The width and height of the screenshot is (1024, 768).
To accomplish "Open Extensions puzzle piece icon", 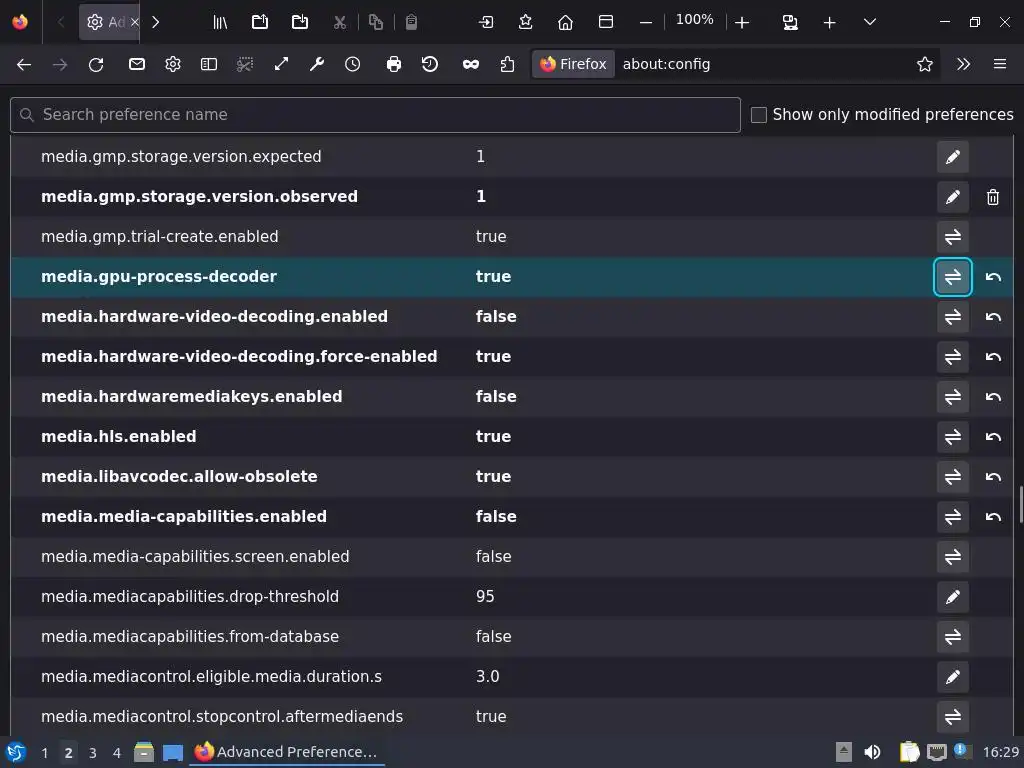I will [x=507, y=64].
